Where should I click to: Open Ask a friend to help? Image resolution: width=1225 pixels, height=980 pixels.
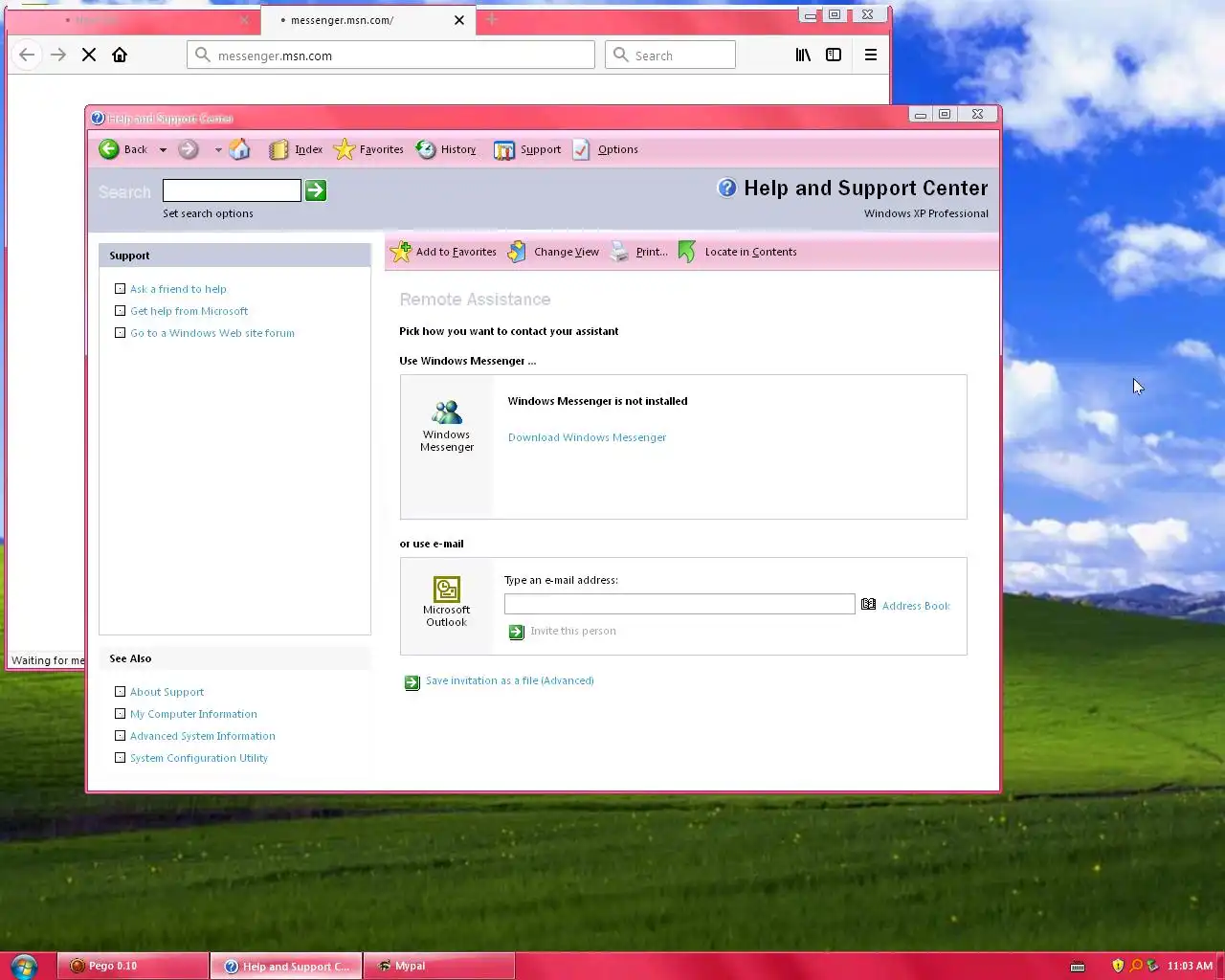pyautogui.click(x=178, y=289)
